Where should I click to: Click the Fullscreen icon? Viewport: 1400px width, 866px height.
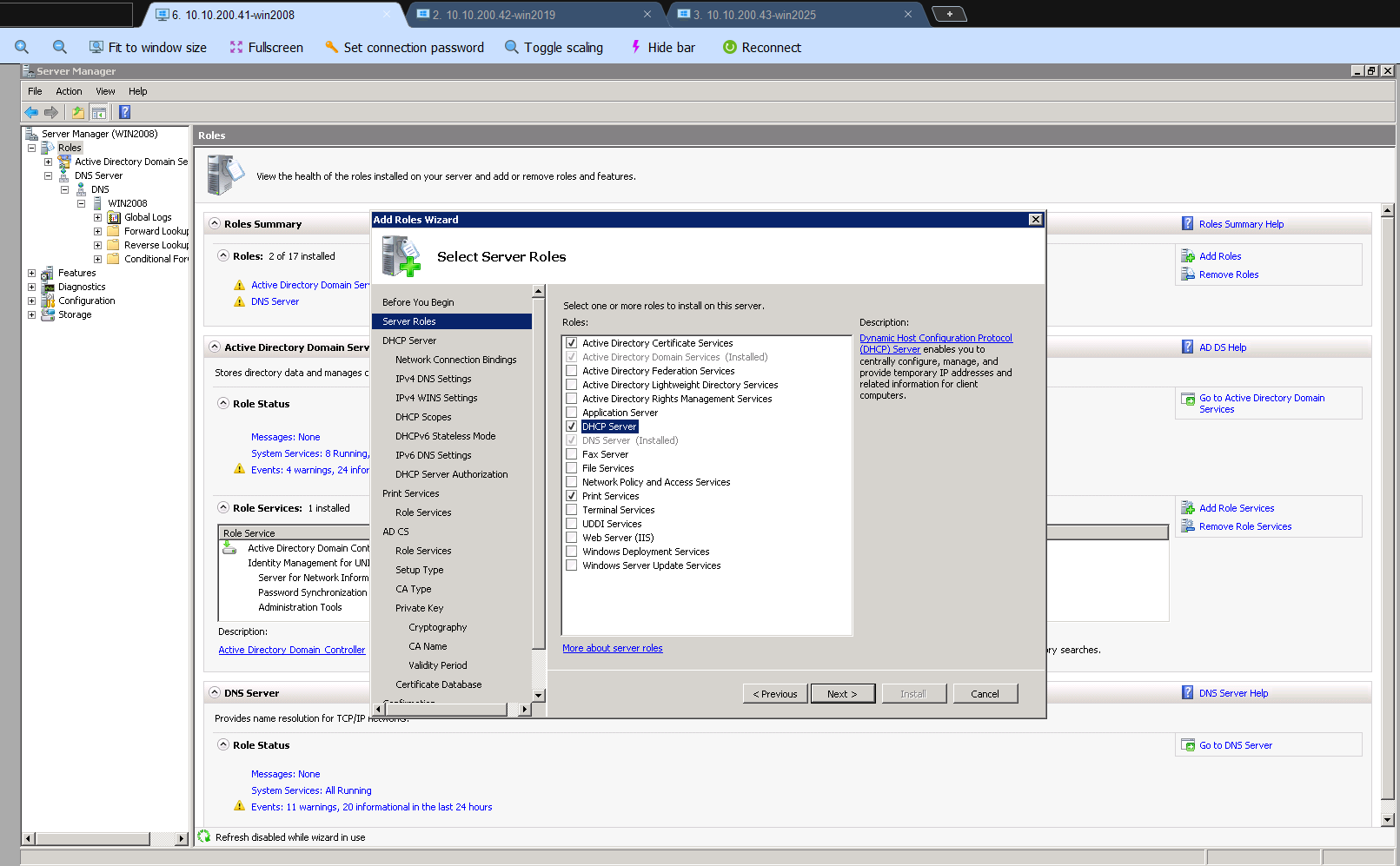pyautogui.click(x=236, y=47)
